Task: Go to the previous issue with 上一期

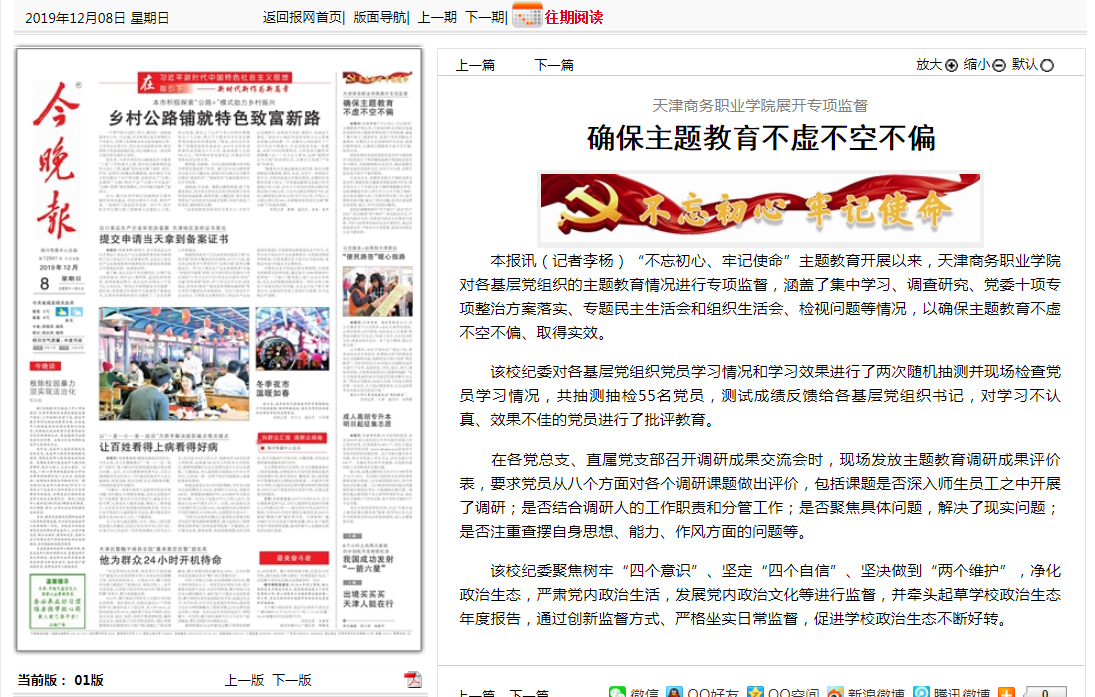Action: click(437, 17)
